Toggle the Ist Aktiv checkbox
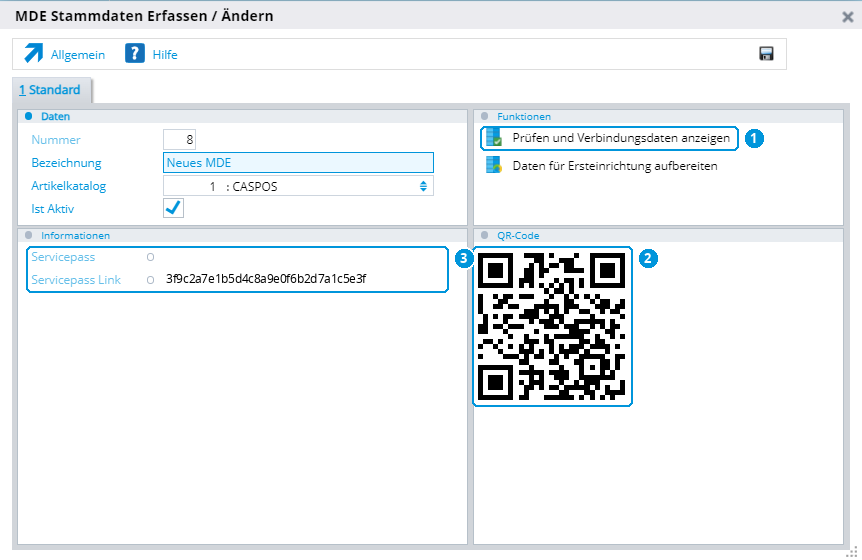Viewport: 862px width, 560px height. tap(173, 208)
